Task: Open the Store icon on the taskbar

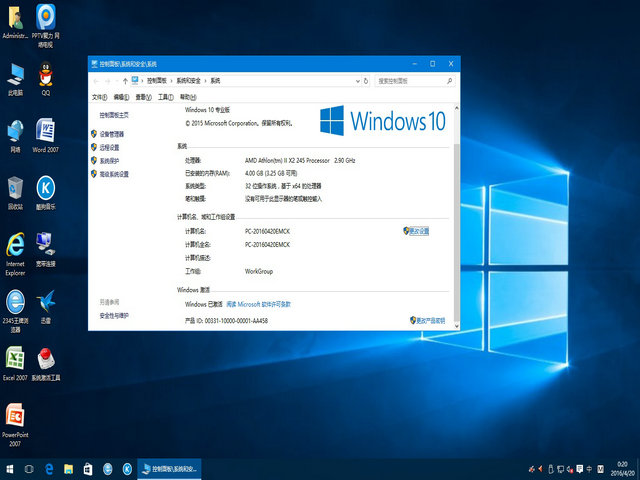Action: click(x=88, y=469)
